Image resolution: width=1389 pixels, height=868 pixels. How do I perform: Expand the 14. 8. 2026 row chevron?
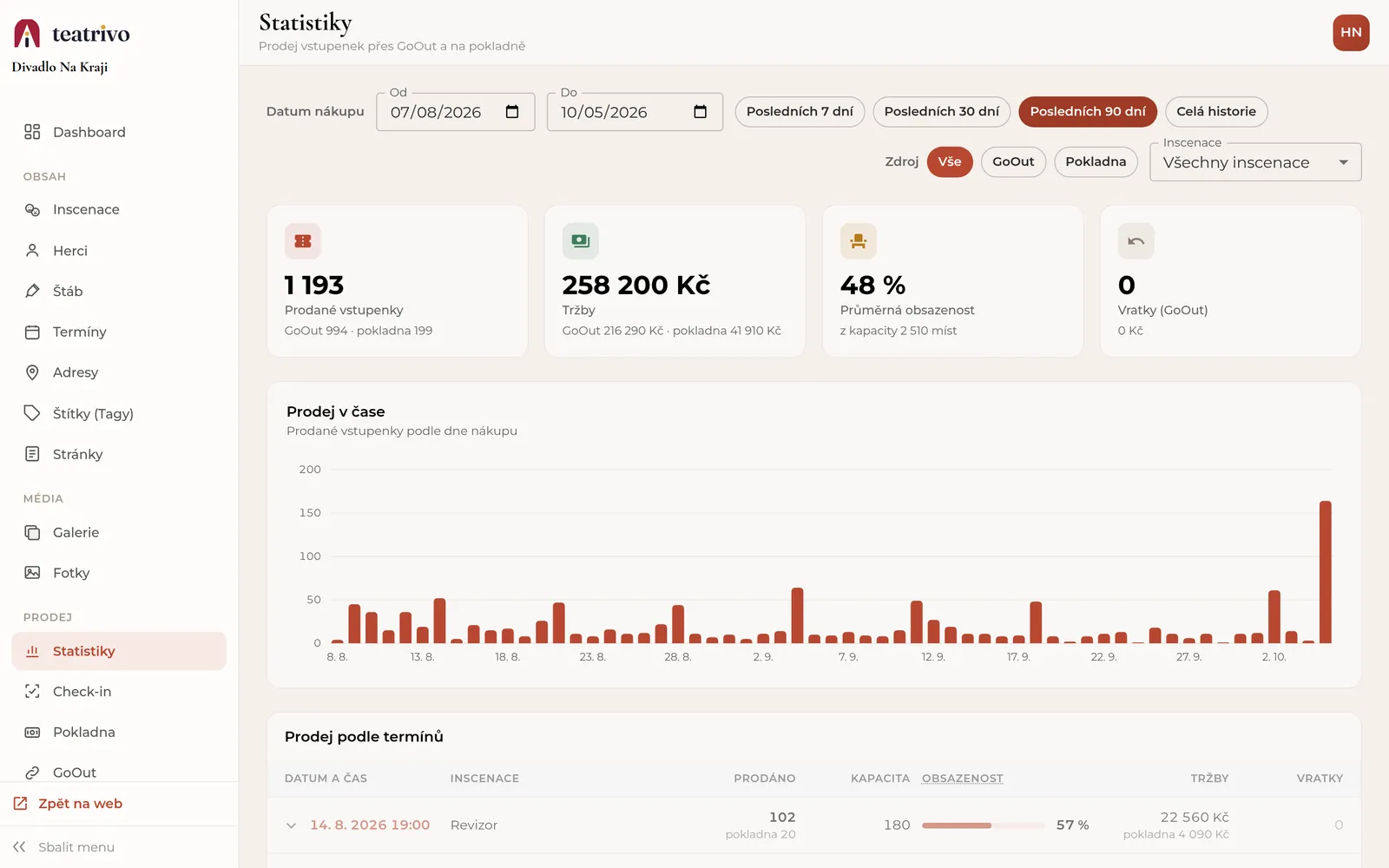292,825
